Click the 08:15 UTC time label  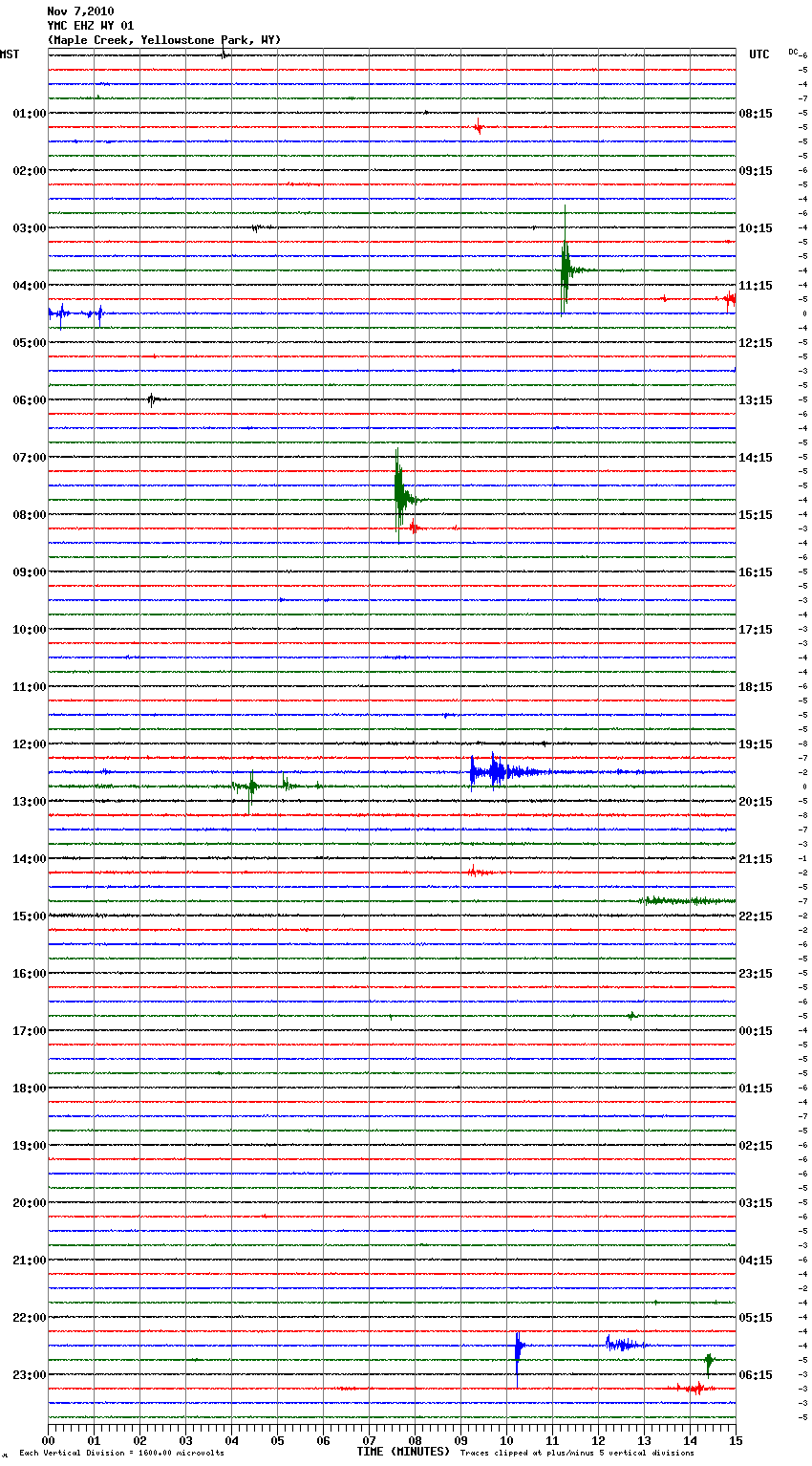[756, 114]
